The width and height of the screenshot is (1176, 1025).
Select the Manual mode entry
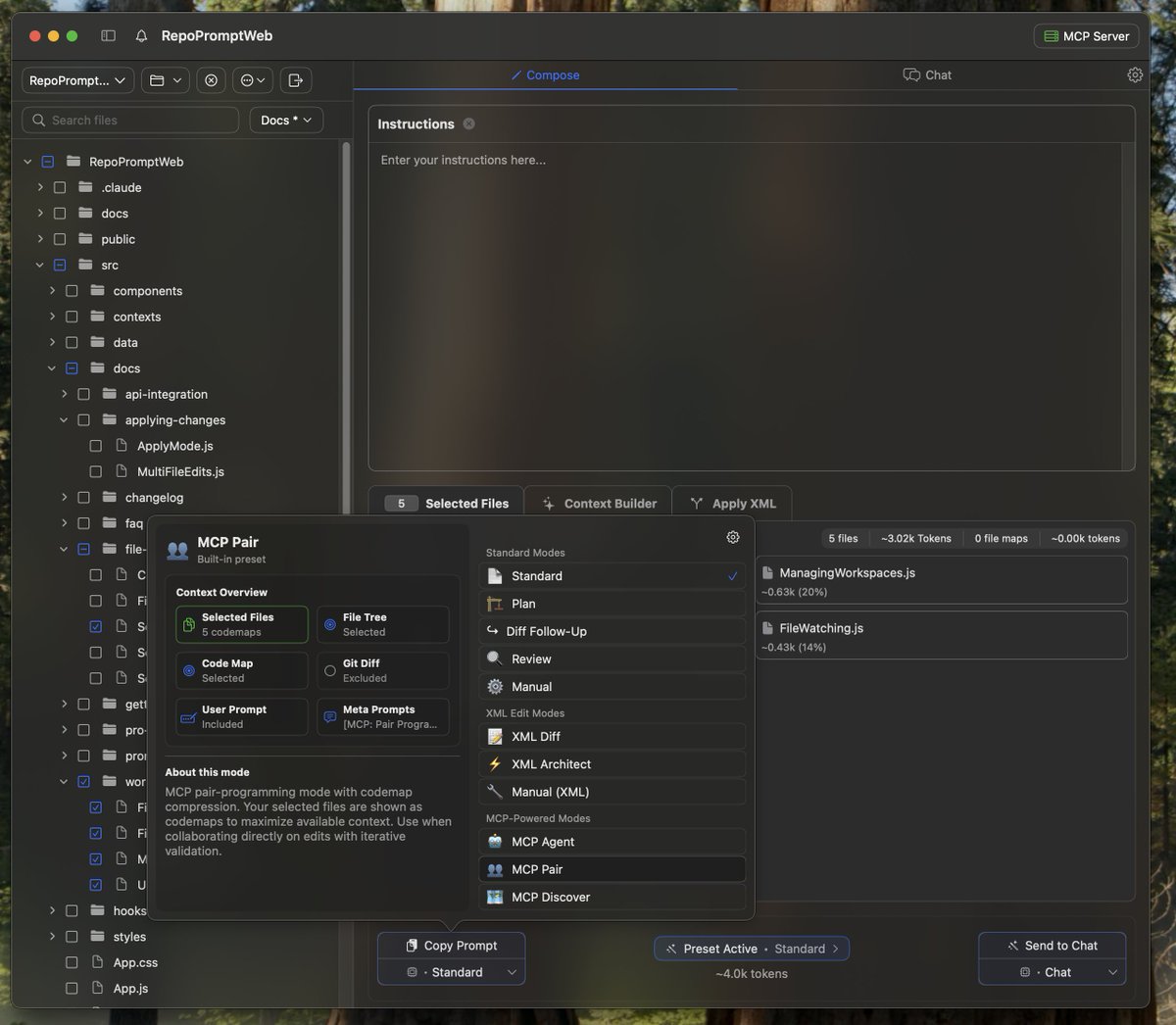click(x=612, y=686)
